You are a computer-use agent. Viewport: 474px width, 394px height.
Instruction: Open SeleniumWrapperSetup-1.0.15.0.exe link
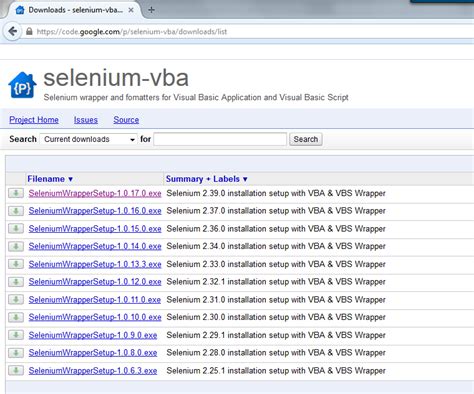95,229
